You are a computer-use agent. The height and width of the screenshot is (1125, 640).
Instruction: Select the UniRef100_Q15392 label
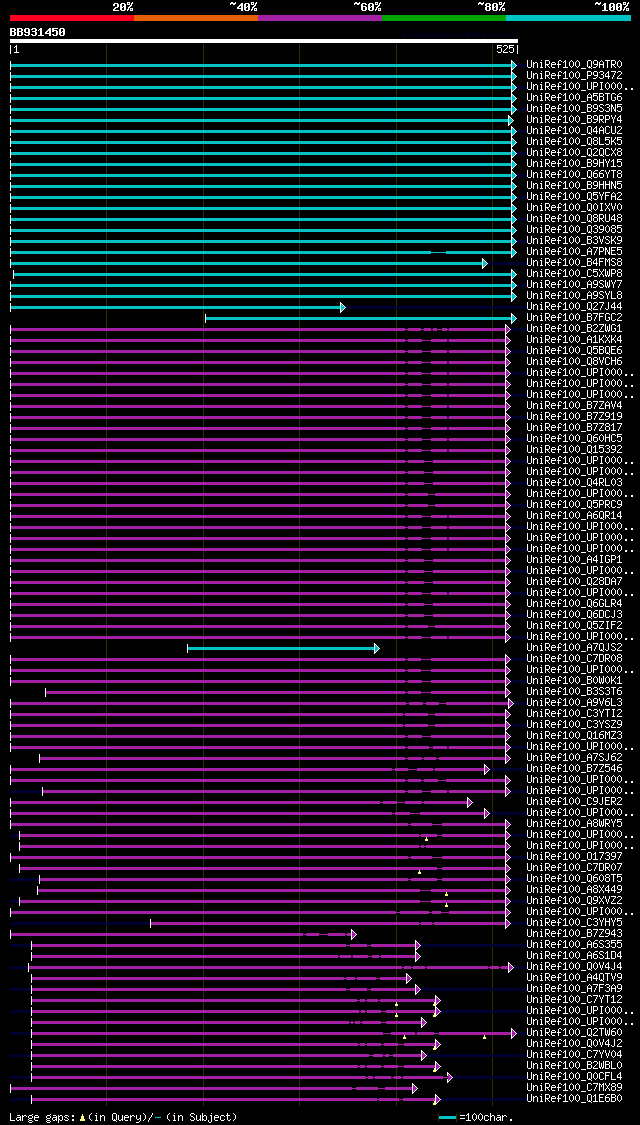click(574, 450)
